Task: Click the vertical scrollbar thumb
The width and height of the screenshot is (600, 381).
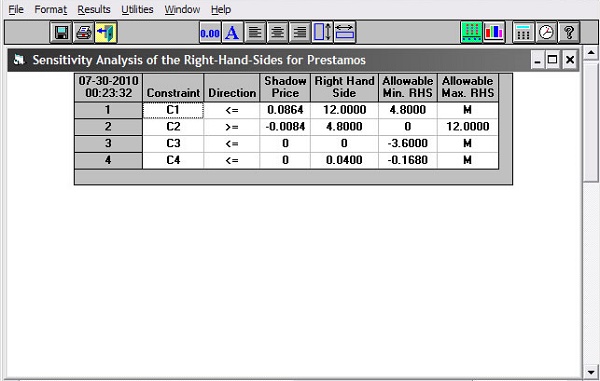Action: pos(591,121)
